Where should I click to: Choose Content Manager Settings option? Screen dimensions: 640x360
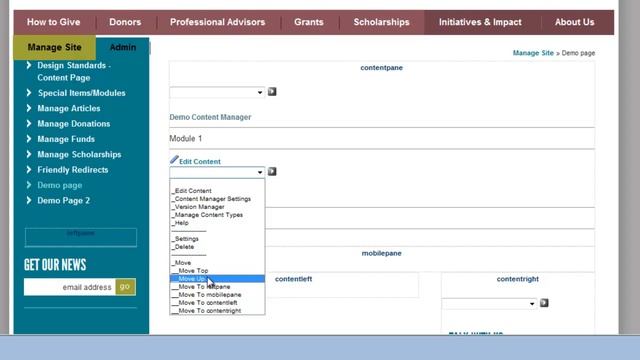[217, 199]
